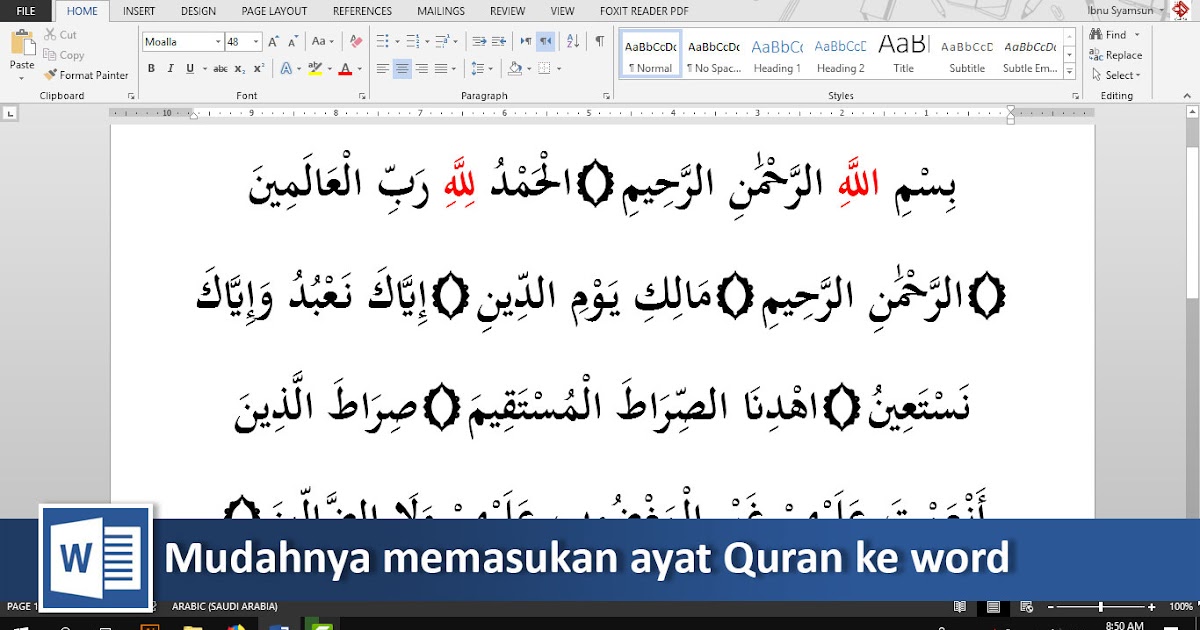
Task: Click the Cut scissors command
Action: point(59,35)
